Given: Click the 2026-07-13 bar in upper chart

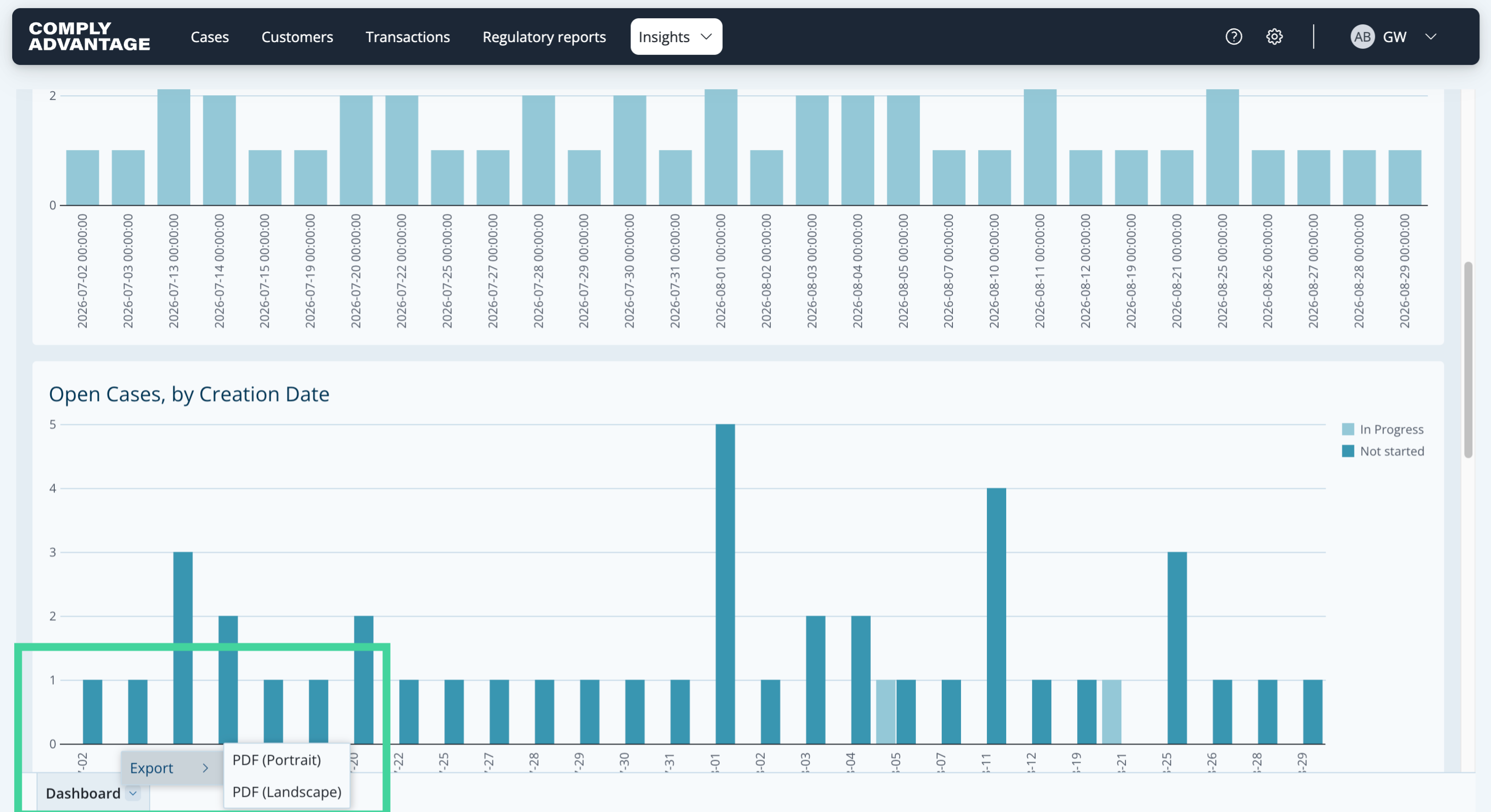Looking at the screenshot, I should click(x=173, y=147).
